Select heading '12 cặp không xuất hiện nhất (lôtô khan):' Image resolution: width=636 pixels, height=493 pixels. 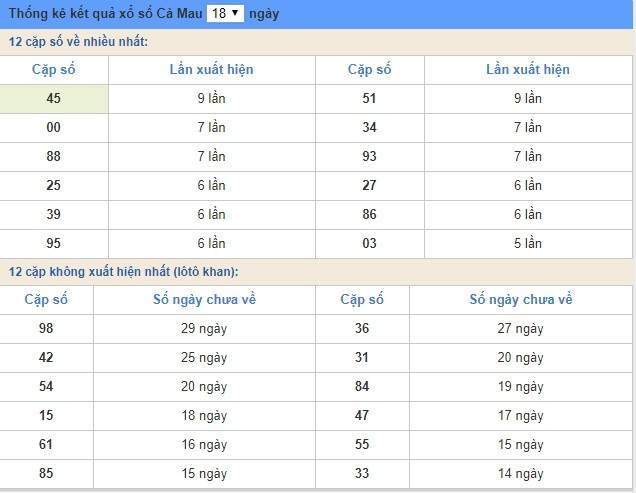[x=124, y=271]
